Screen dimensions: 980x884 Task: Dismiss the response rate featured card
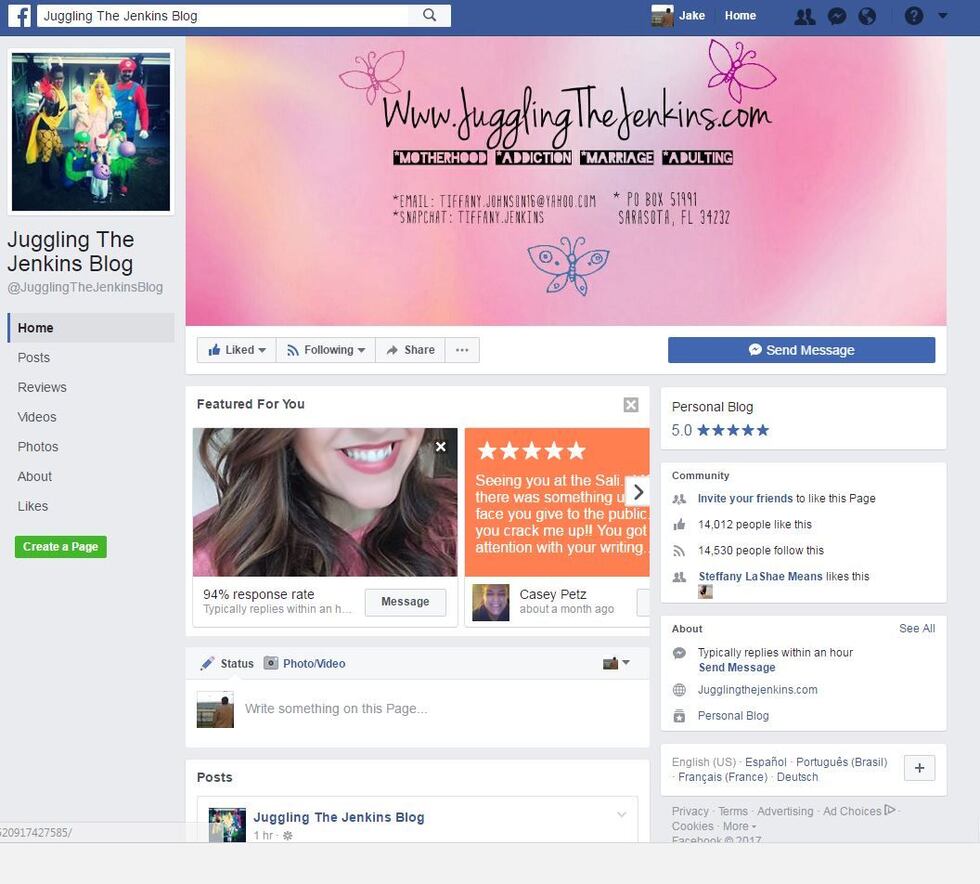441,447
